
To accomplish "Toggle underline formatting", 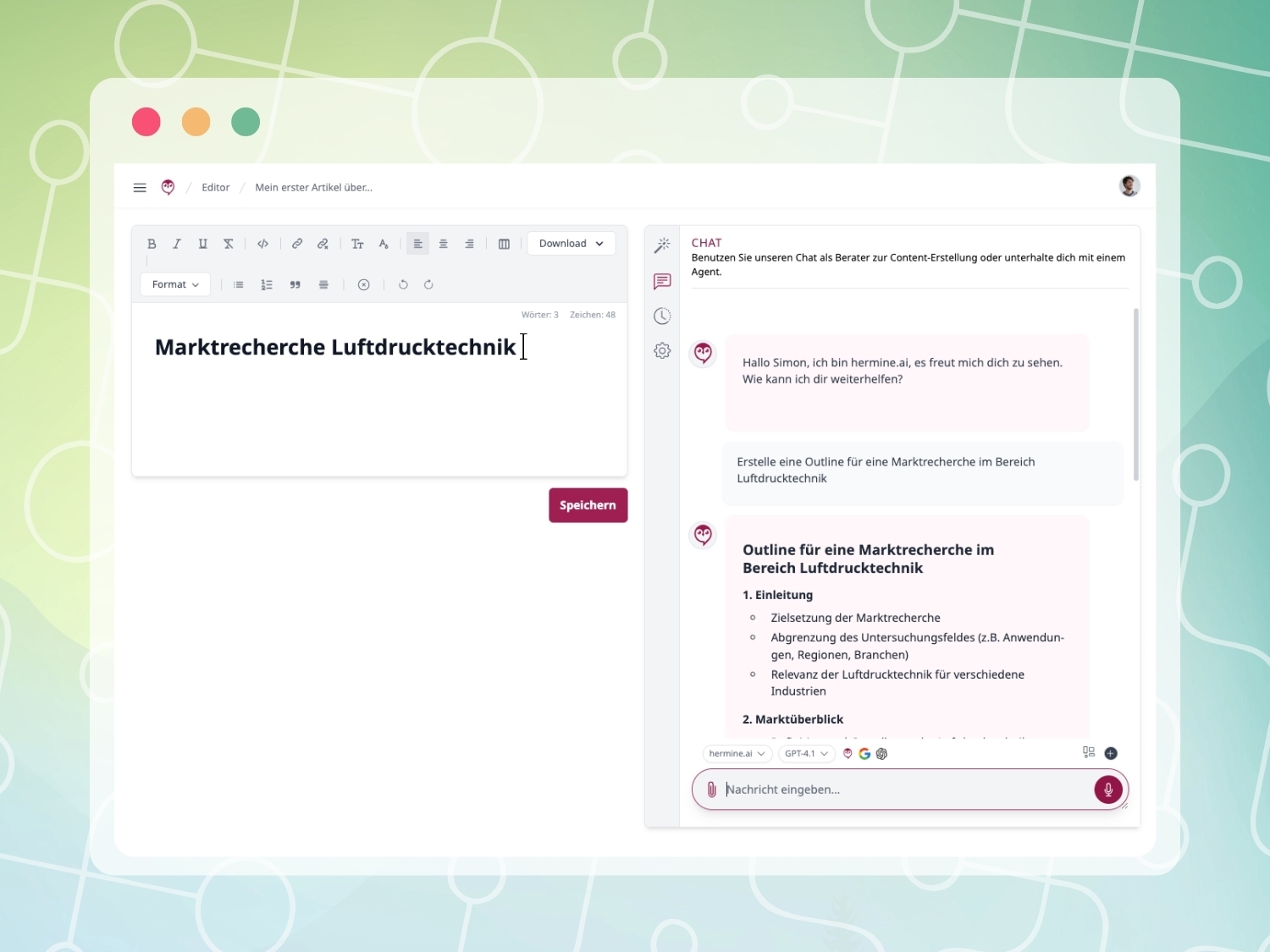I will tap(202, 244).
